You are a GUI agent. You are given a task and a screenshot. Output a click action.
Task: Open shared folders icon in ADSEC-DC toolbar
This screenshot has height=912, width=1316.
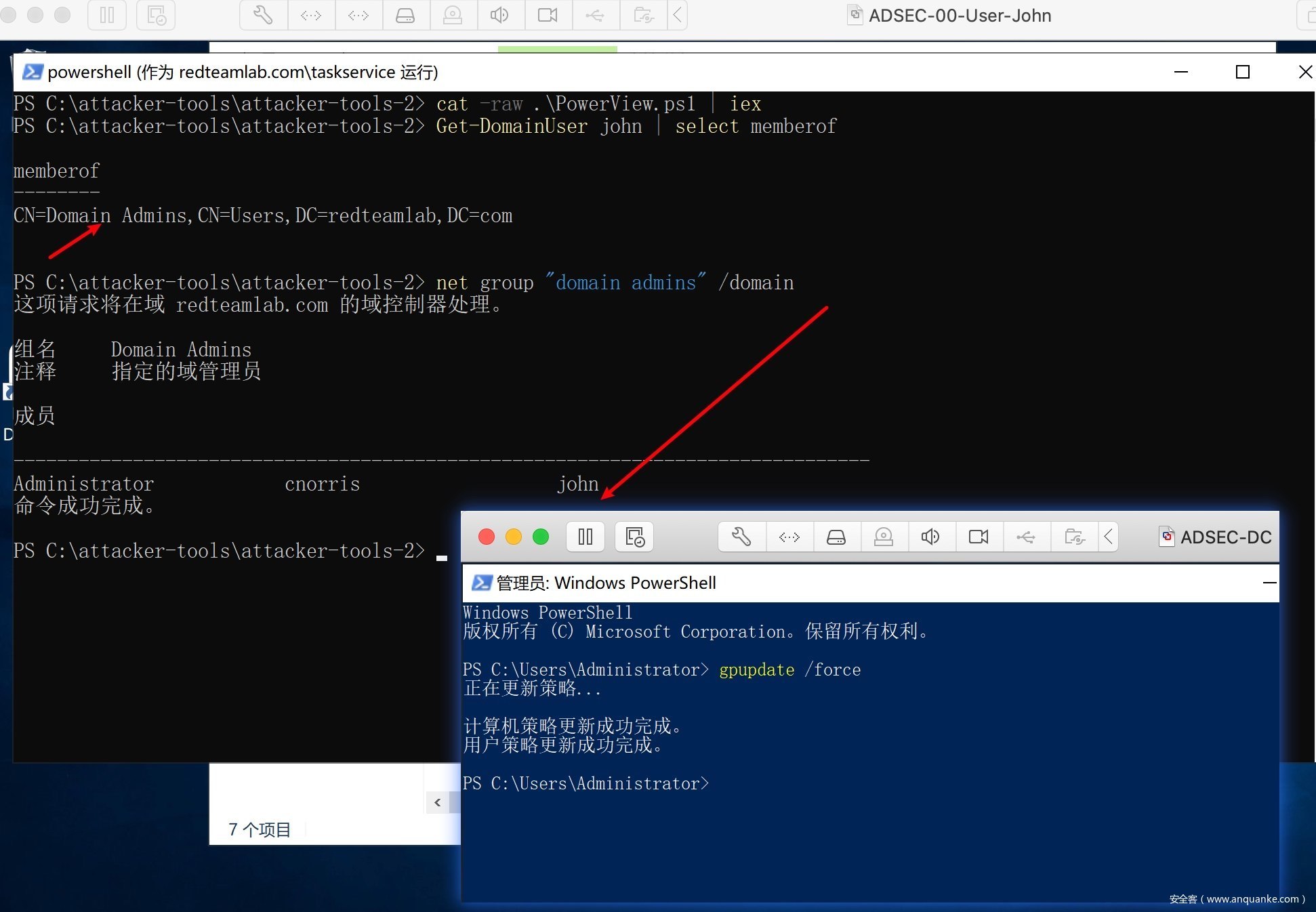pos(1074,537)
